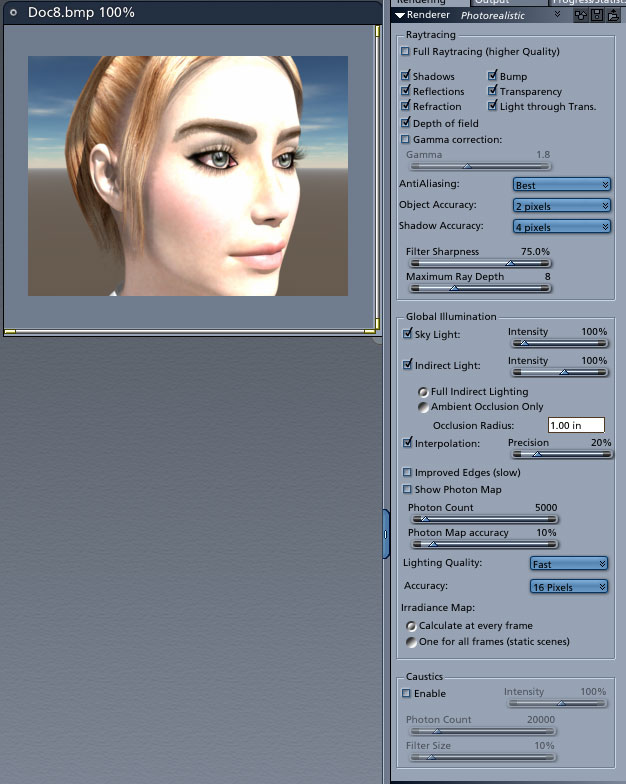Screen dimensions: 626x784
Task: Click the Sky Light Intensity slider handle
Action: [524, 343]
